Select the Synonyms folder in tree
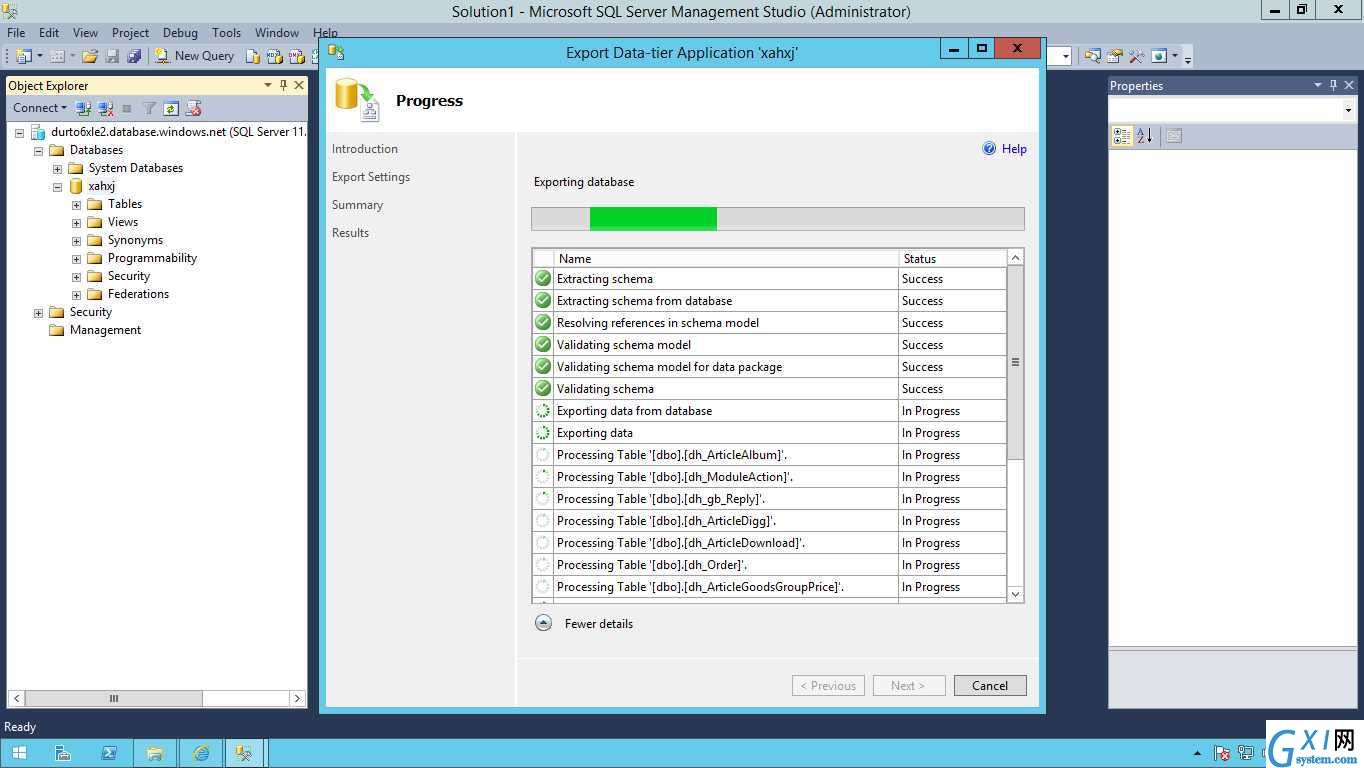The image size is (1364, 768). 135,240
